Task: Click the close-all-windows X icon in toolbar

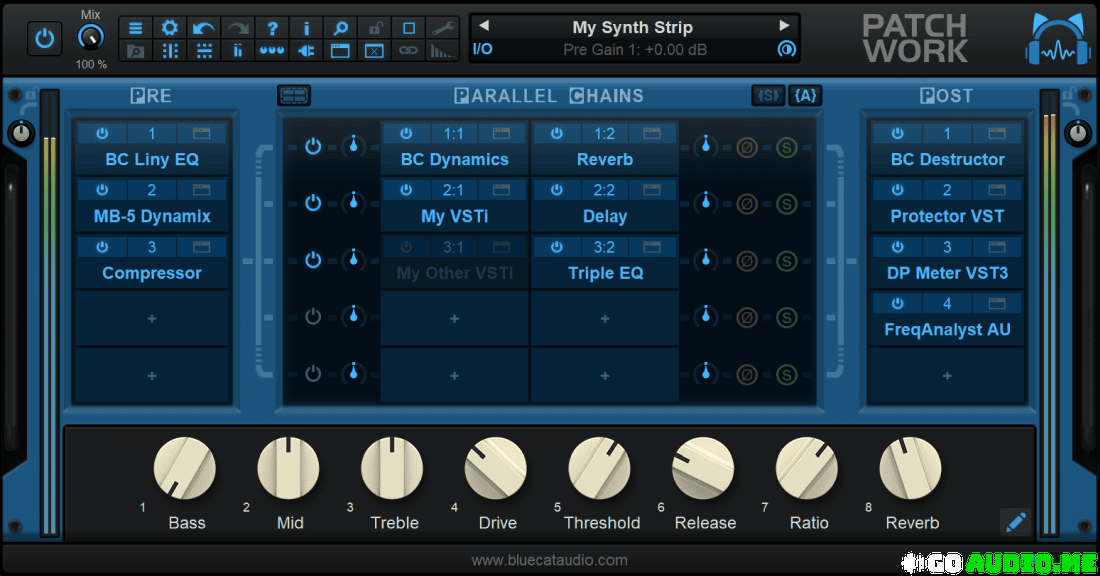Action: pos(375,51)
